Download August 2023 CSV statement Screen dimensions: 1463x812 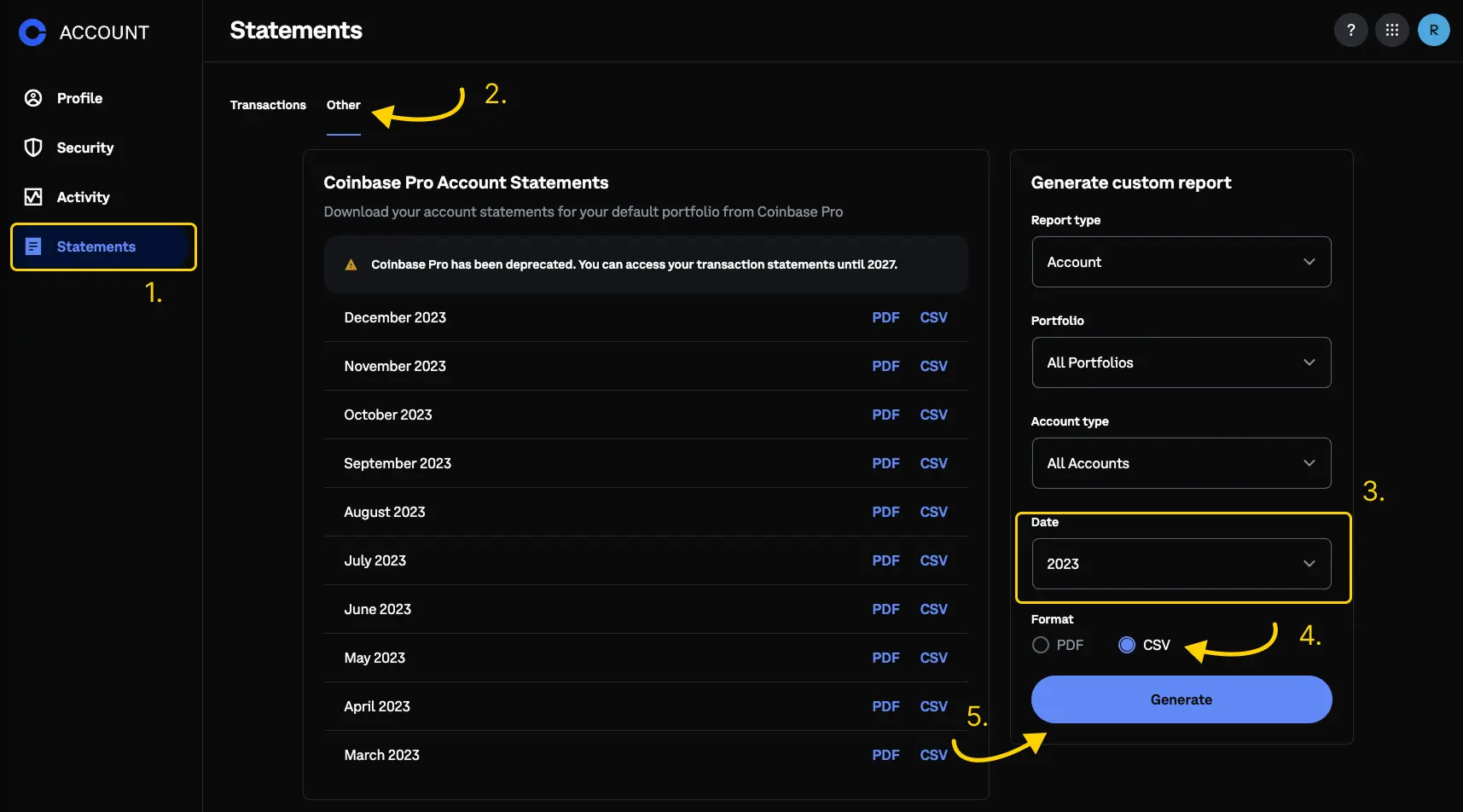(x=933, y=512)
